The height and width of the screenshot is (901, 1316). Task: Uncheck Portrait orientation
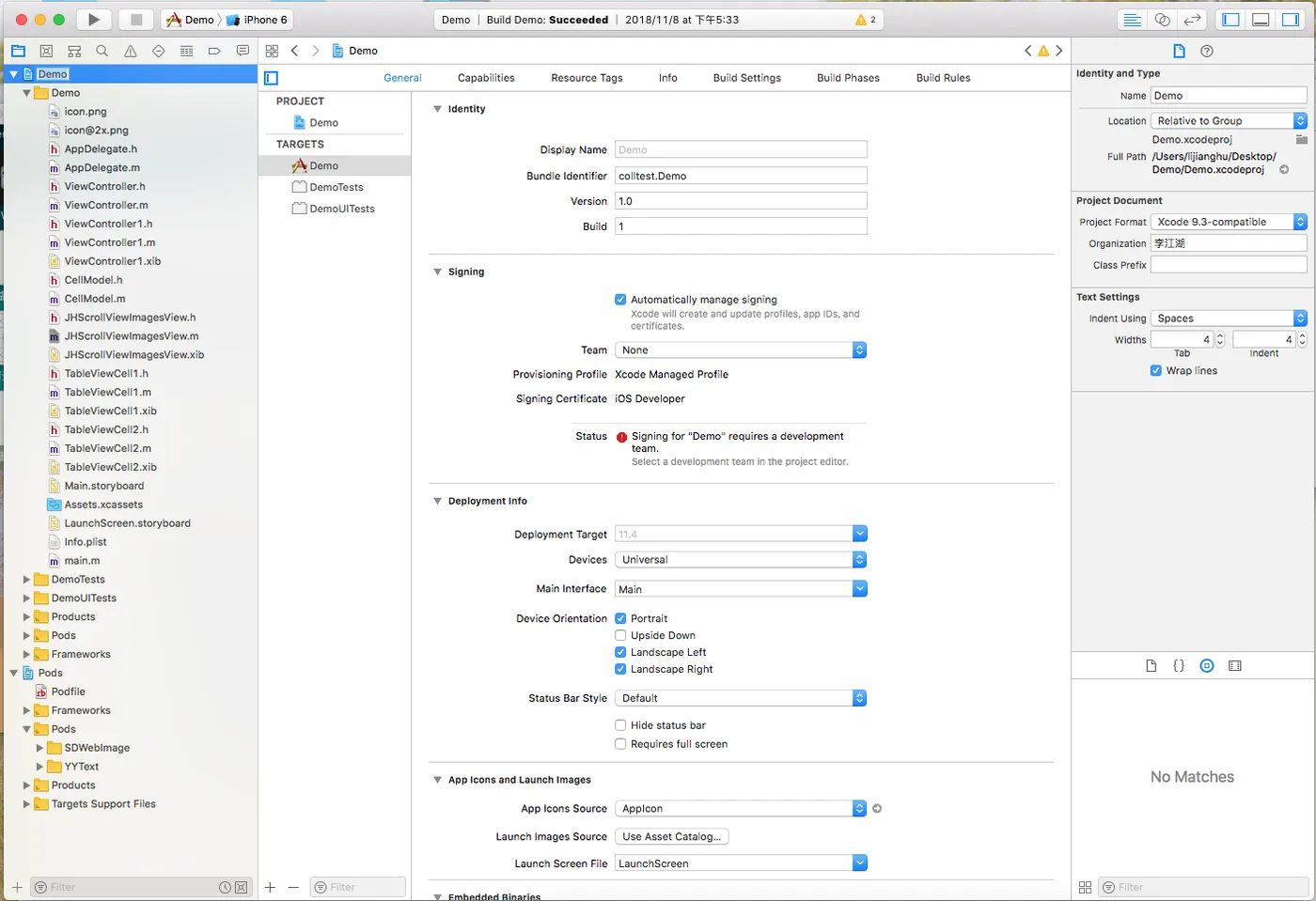point(620,618)
